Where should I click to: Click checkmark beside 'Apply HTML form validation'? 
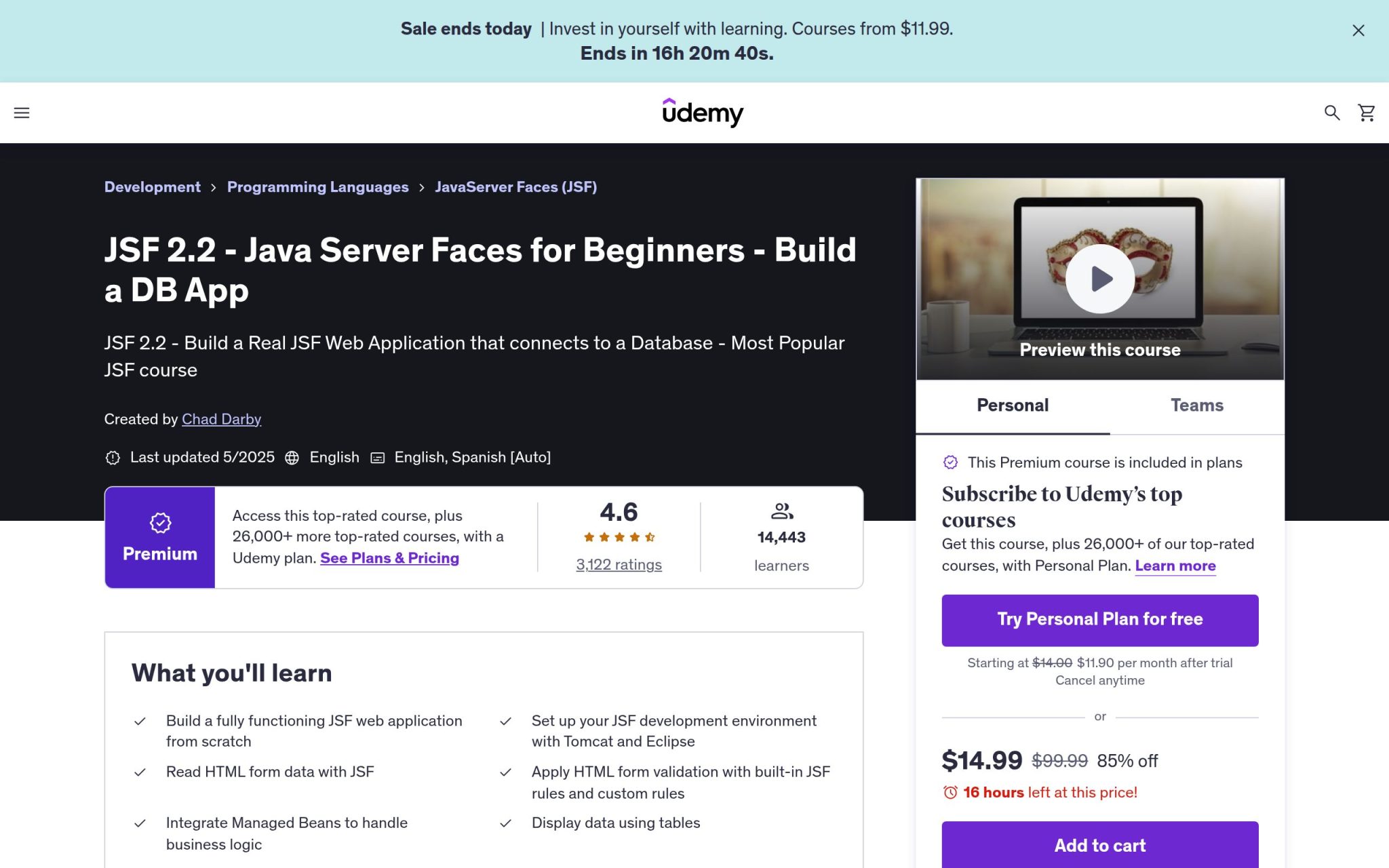click(505, 772)
